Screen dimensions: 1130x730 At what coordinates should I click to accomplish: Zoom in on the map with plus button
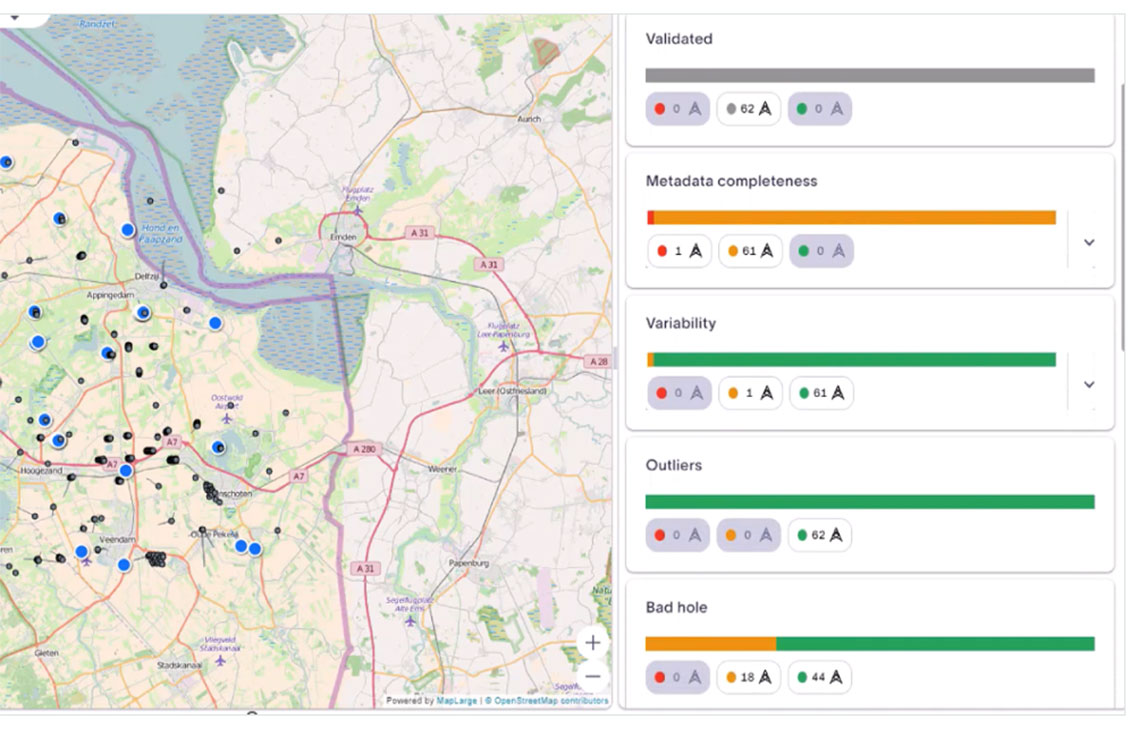click(593, 642)
